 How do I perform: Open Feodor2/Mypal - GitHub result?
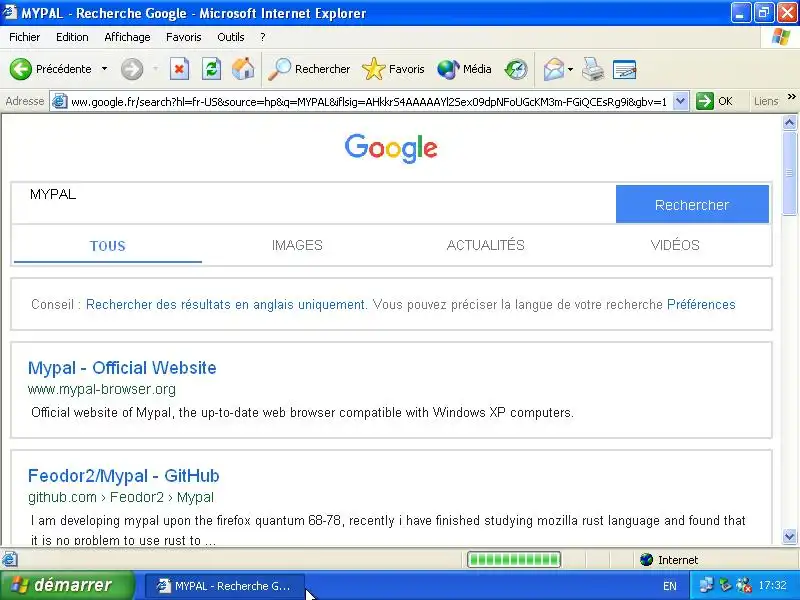click(123, 476)
